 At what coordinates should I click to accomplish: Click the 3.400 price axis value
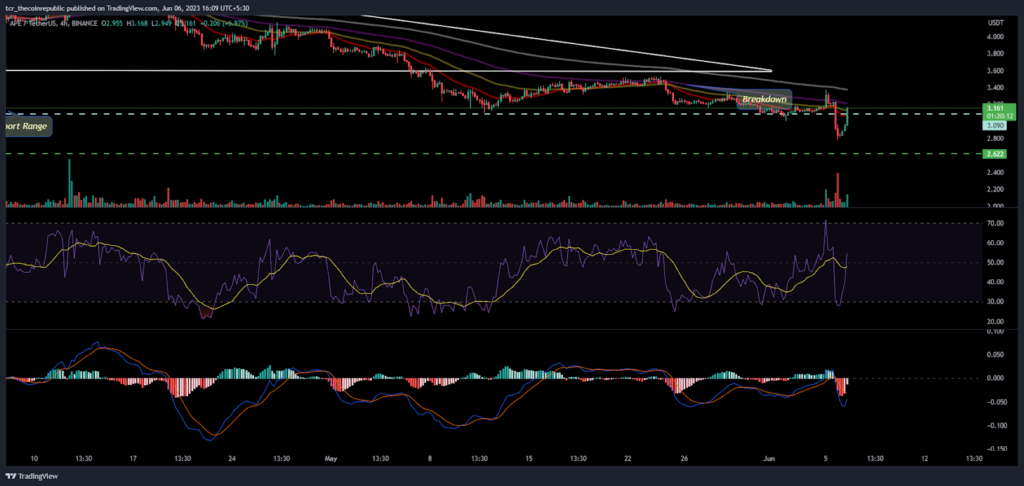[x=994, y=88]
